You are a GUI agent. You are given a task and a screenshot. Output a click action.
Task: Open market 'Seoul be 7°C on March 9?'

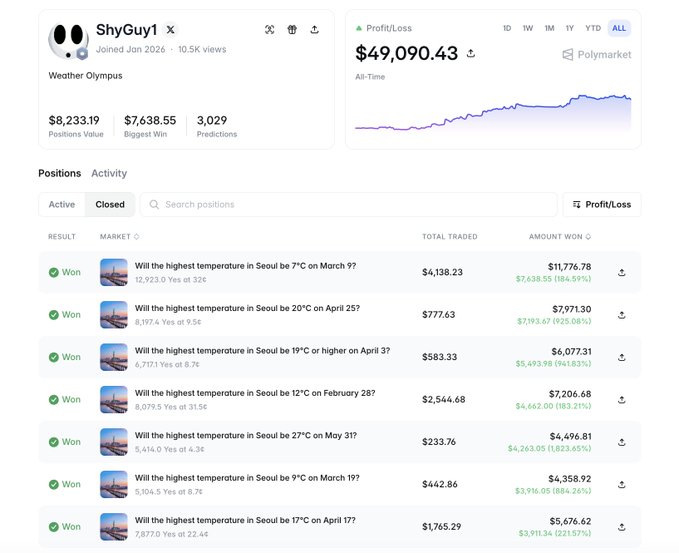click(x=245, y=266)
